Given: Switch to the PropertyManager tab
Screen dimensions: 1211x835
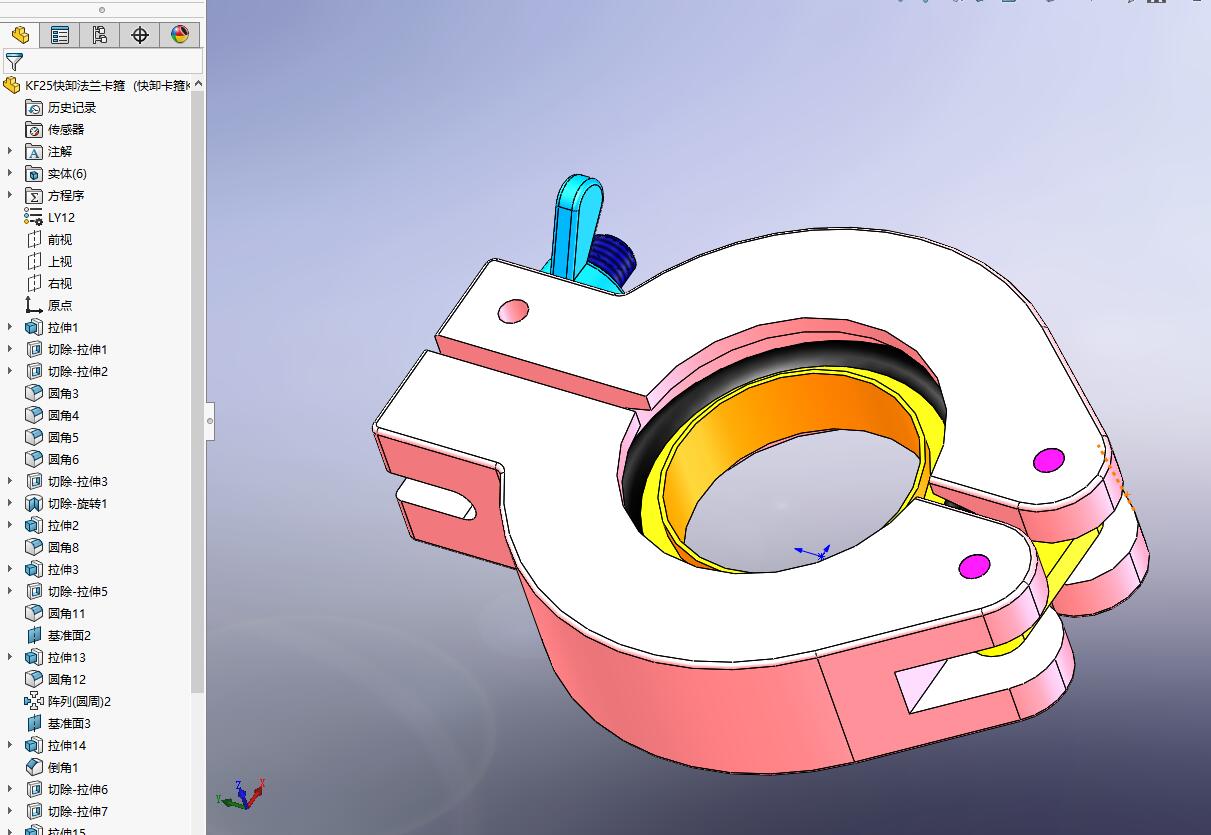Looking at the screenshot, I should pyautogui.click(x=60, y=35).
